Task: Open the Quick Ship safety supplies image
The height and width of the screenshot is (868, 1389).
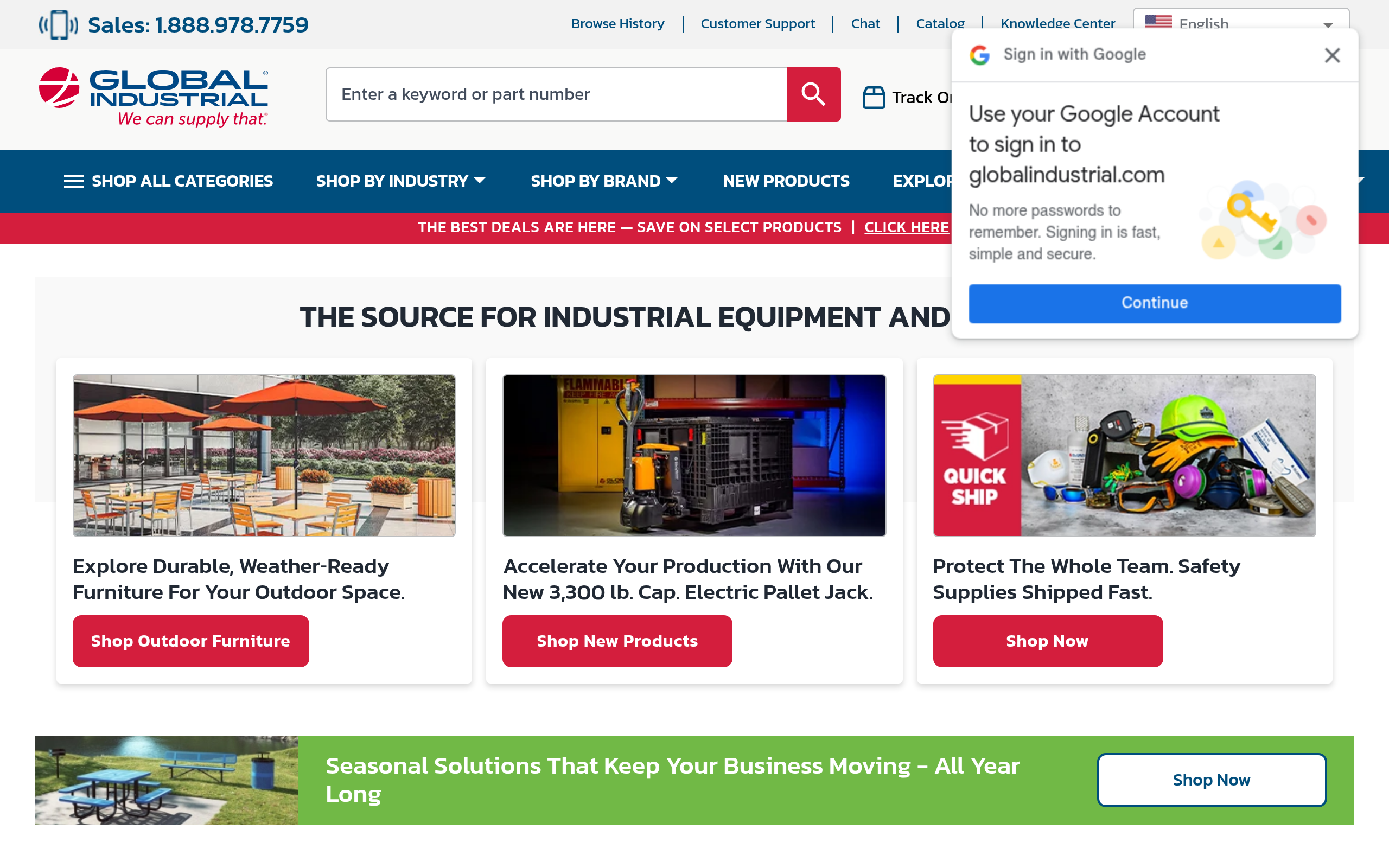Action: click(x=1124, y=455)
